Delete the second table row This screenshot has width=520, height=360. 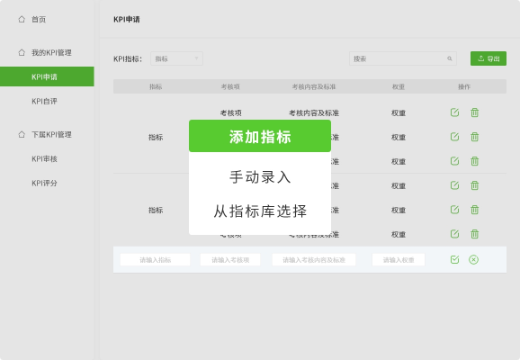(x=474, y=137)
